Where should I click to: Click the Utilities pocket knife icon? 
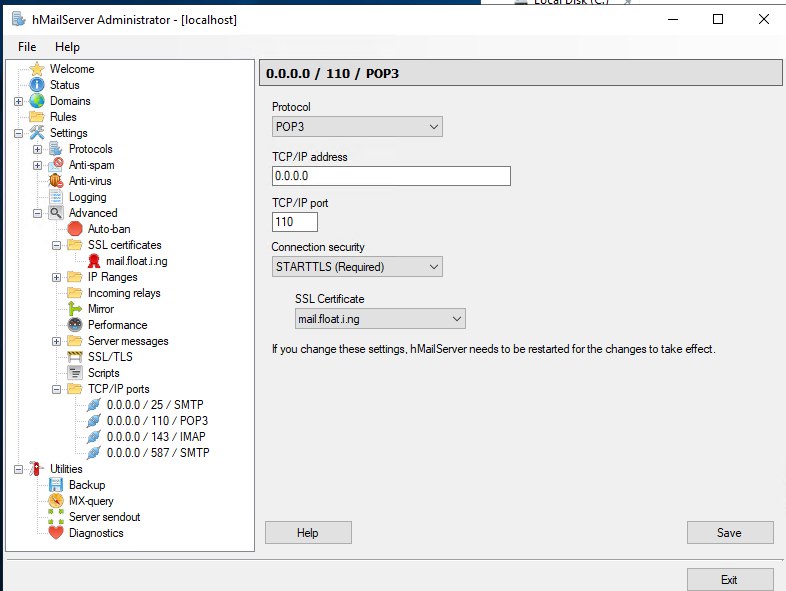(37, 469)
